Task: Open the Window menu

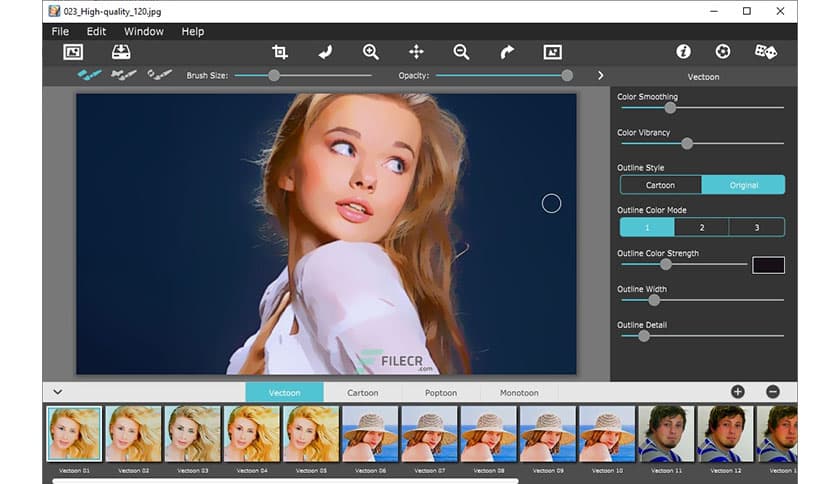Action: (144, 31)
